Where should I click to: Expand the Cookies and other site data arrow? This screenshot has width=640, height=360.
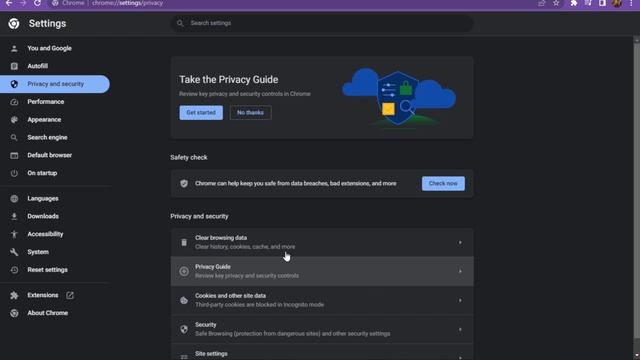[460, 300]
